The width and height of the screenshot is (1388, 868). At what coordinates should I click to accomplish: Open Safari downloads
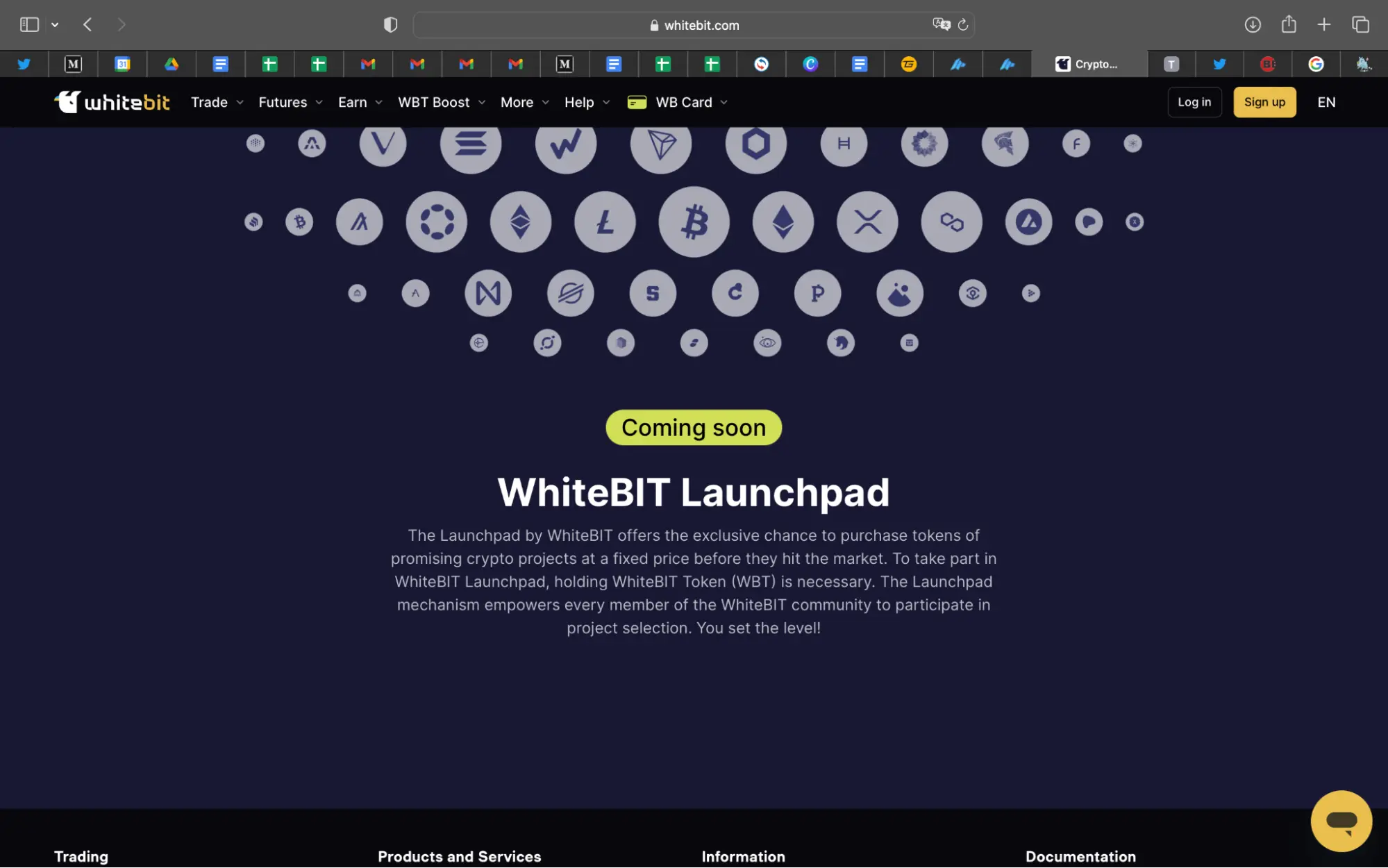(1253, 25)
